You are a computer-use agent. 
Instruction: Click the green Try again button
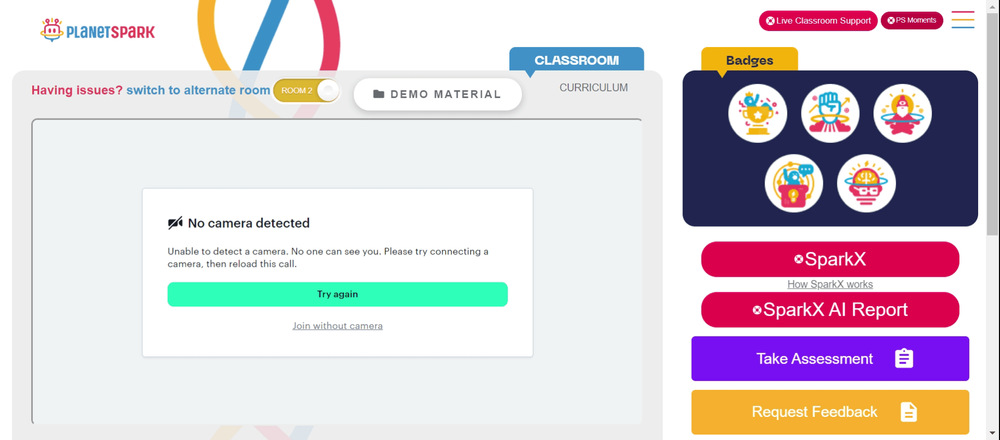[337, 295]
